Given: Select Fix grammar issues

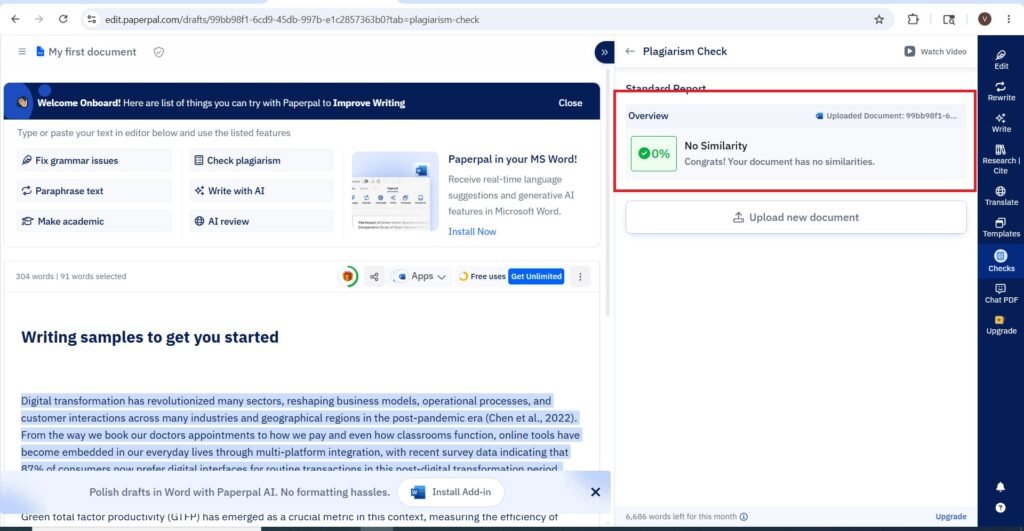Looking at the screenshot, I should pos(94,160).
